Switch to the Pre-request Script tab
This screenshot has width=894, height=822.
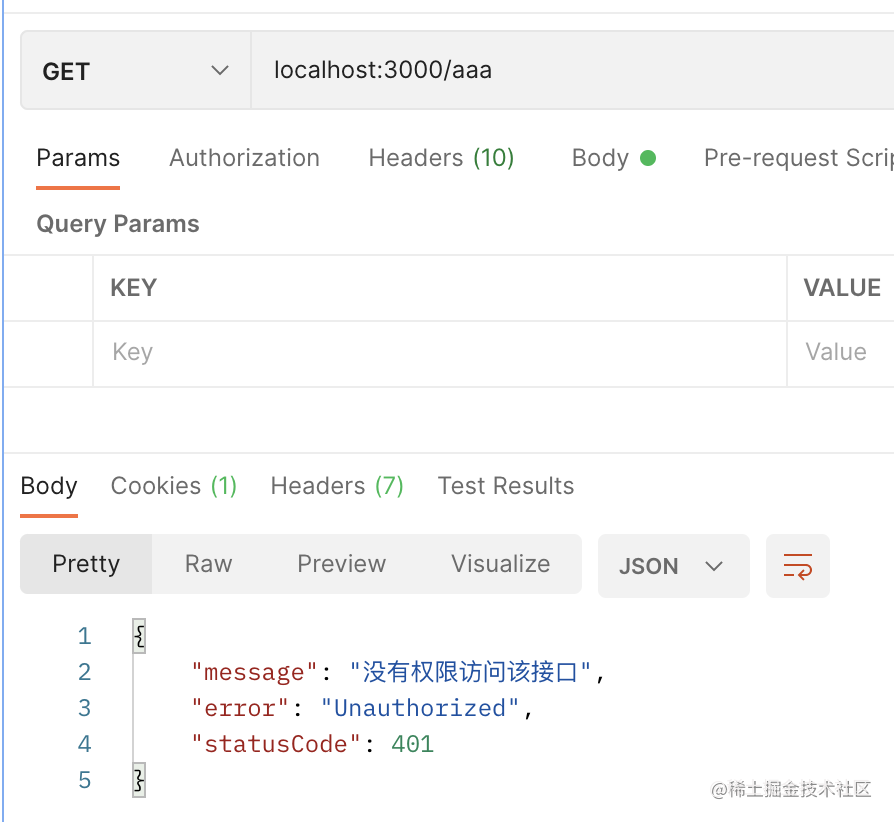tap(797, 158)
